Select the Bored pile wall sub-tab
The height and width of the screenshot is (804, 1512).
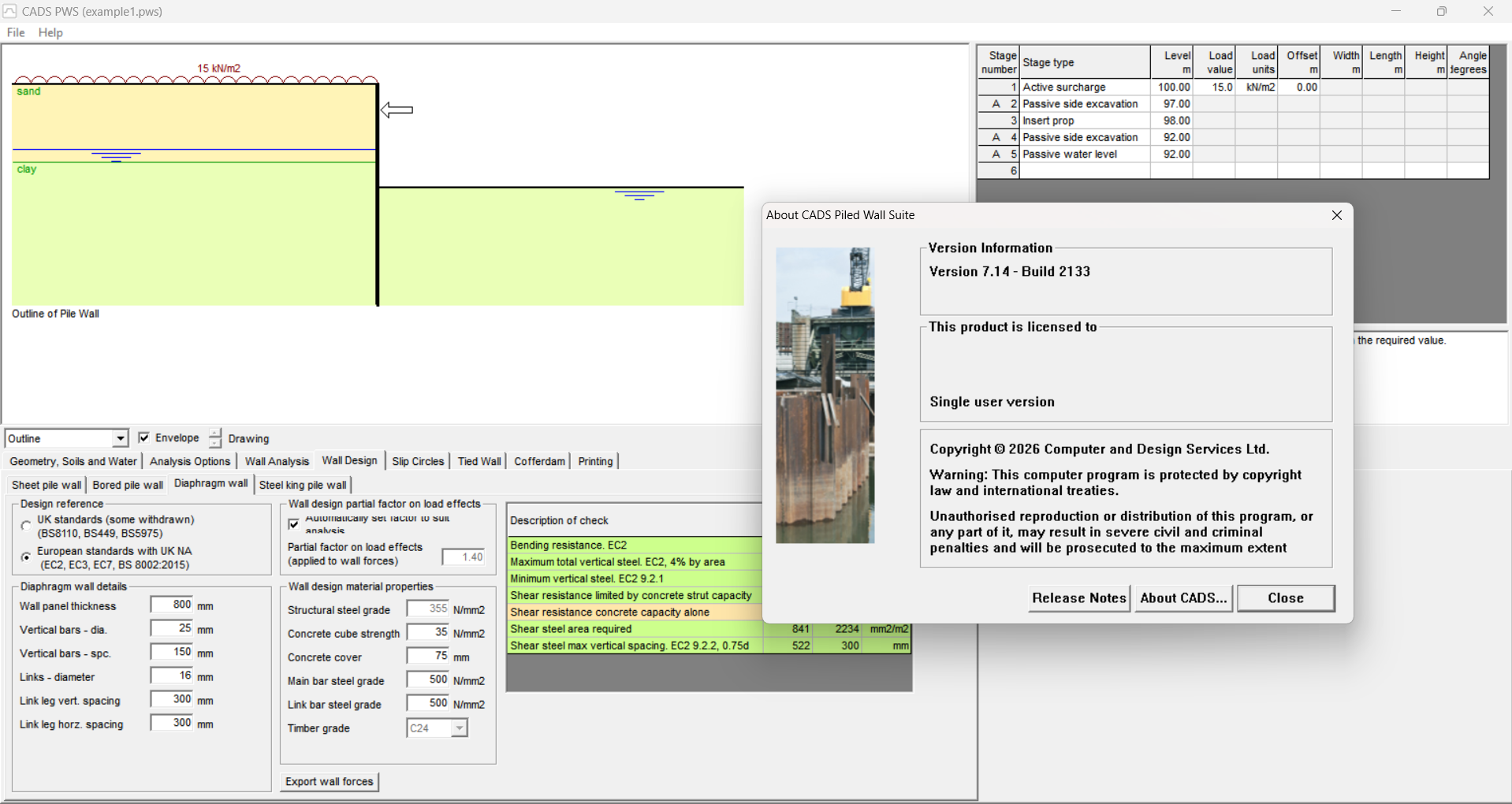(x=128, y=485)
